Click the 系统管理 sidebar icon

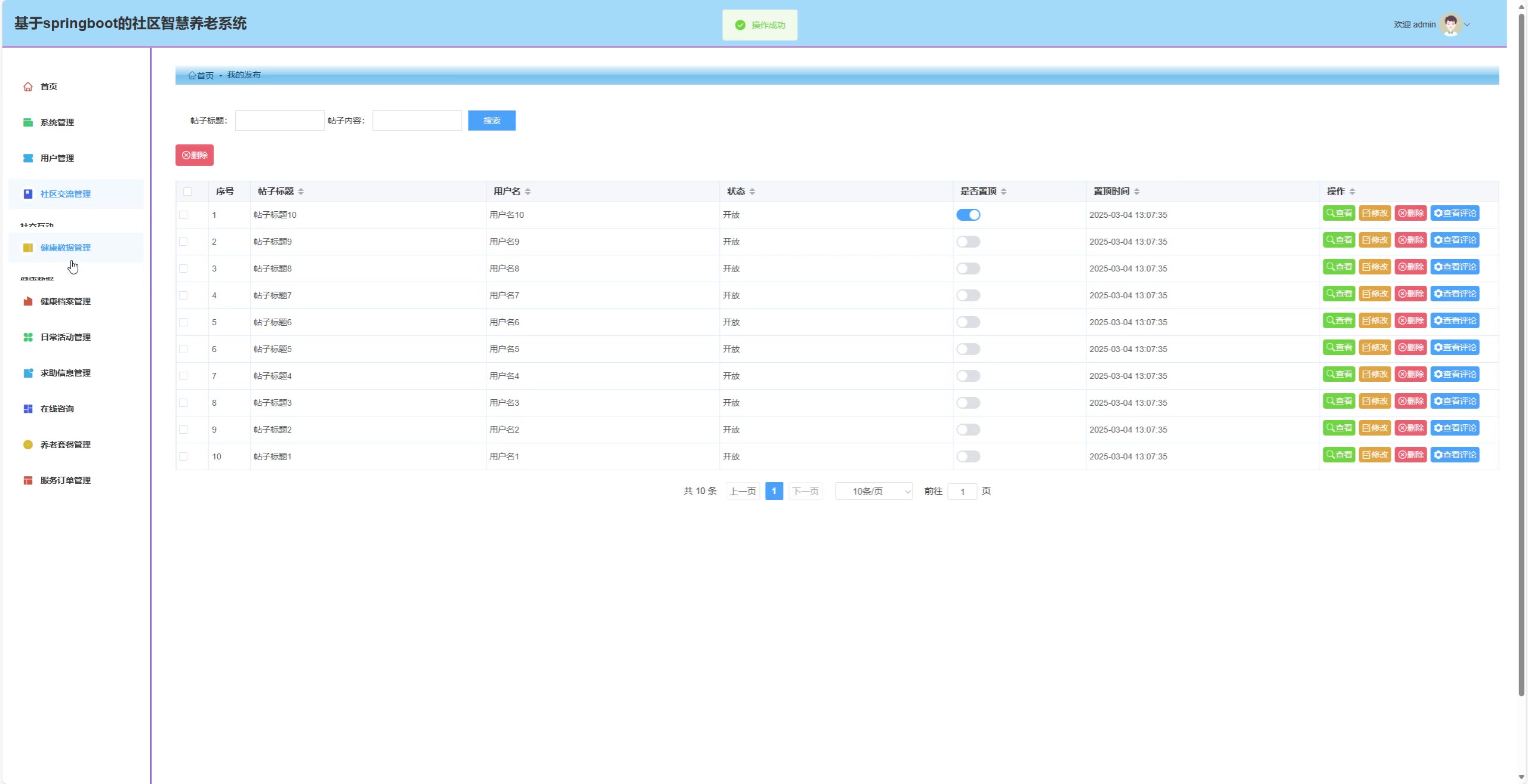[x=27, y=122]
